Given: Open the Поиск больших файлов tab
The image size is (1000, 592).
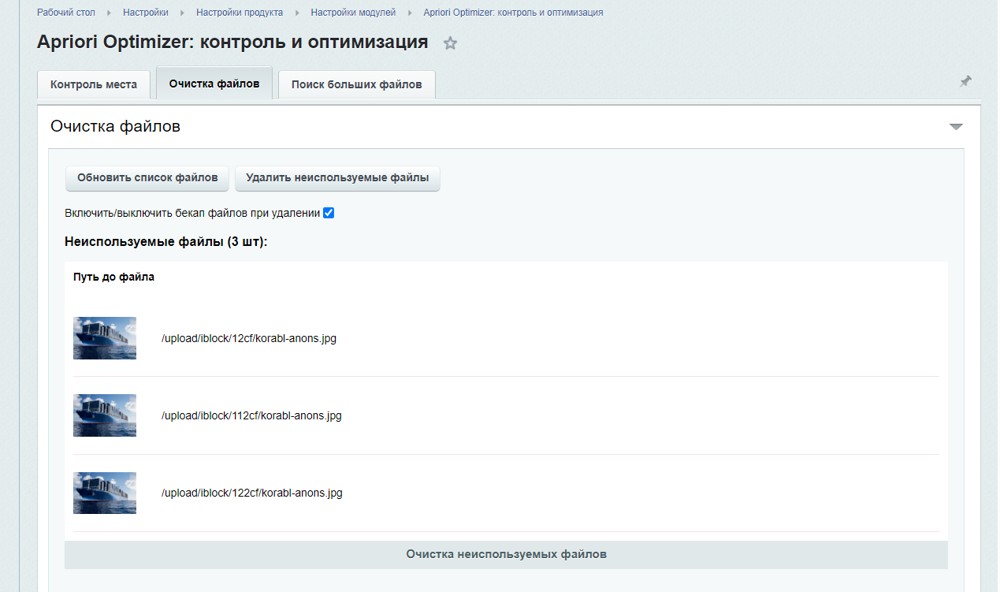Looking at the screenshot, I should coord(356,84).
